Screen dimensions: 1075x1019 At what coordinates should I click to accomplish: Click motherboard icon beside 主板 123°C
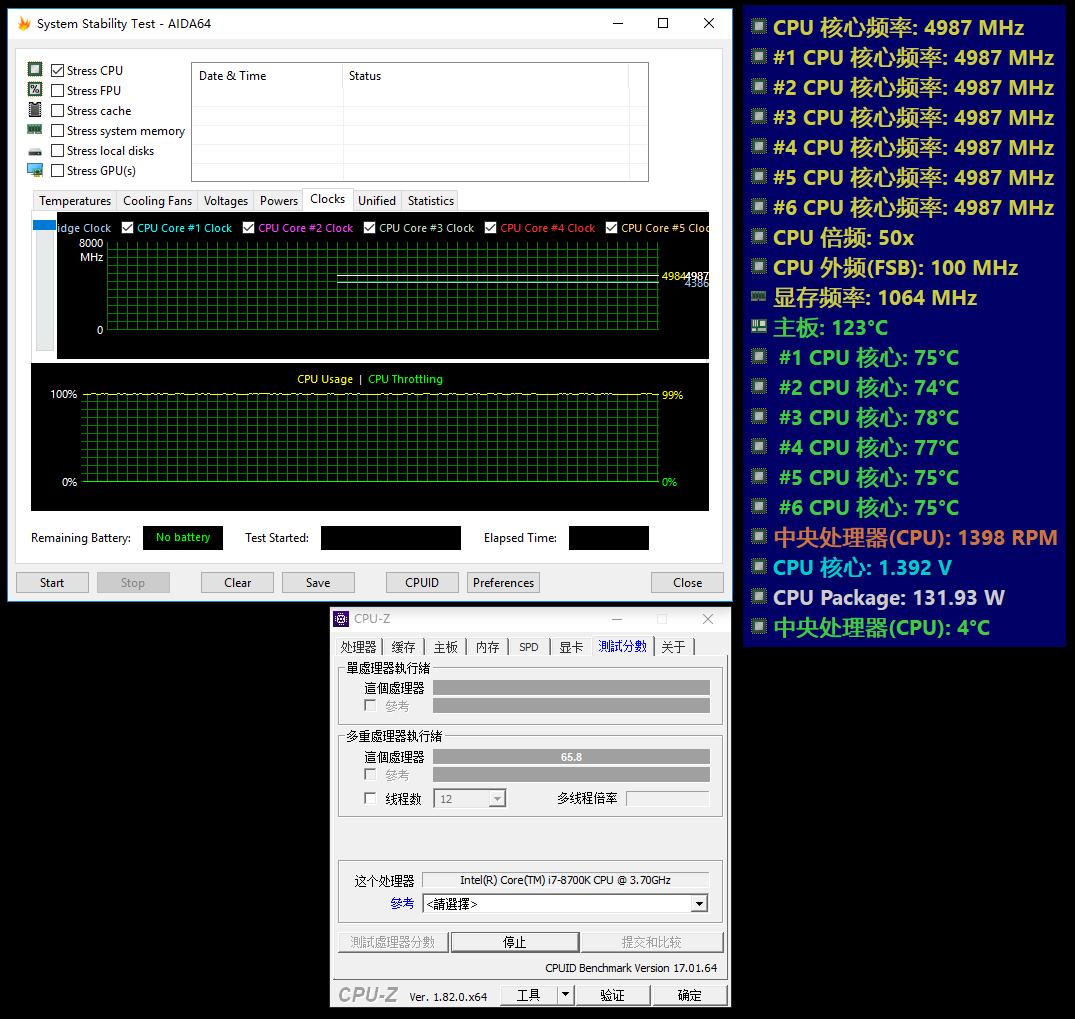point(758,326)
